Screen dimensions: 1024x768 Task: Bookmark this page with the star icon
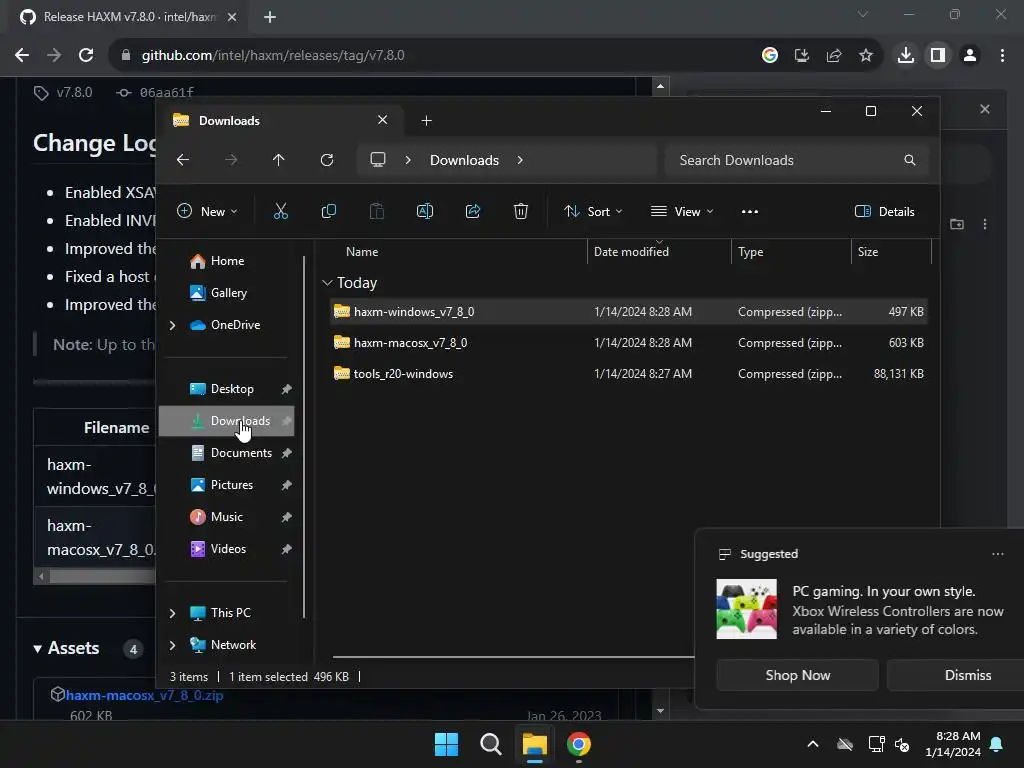[865, 55]
